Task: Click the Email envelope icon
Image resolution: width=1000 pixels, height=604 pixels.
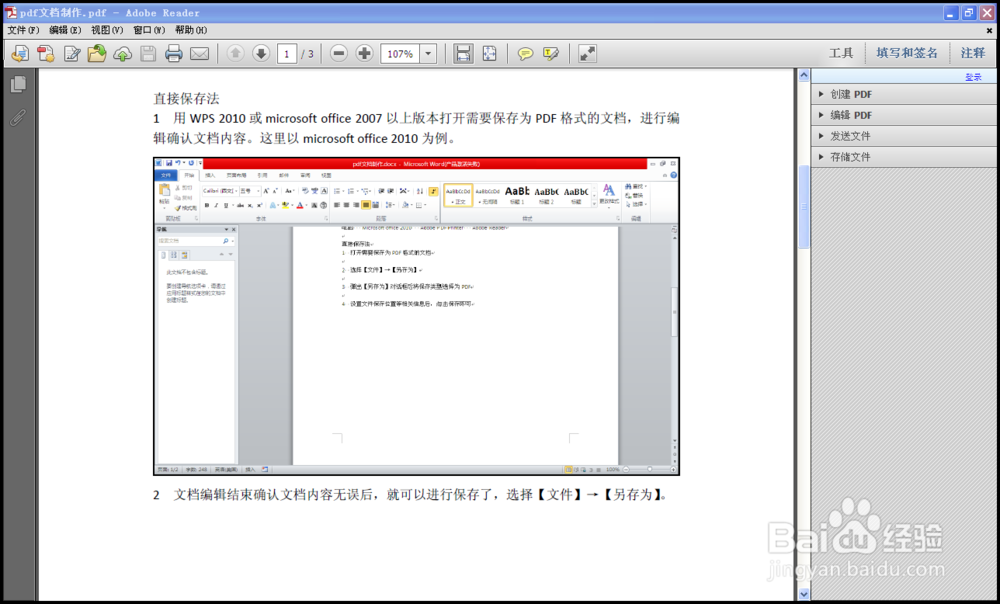Action: 200,54
